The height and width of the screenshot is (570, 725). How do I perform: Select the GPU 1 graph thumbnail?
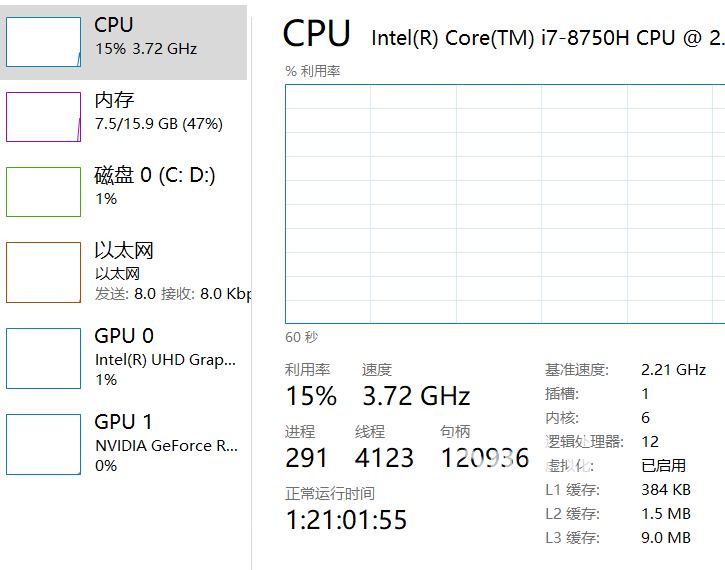pyautogui.click(x=43, y=444)
